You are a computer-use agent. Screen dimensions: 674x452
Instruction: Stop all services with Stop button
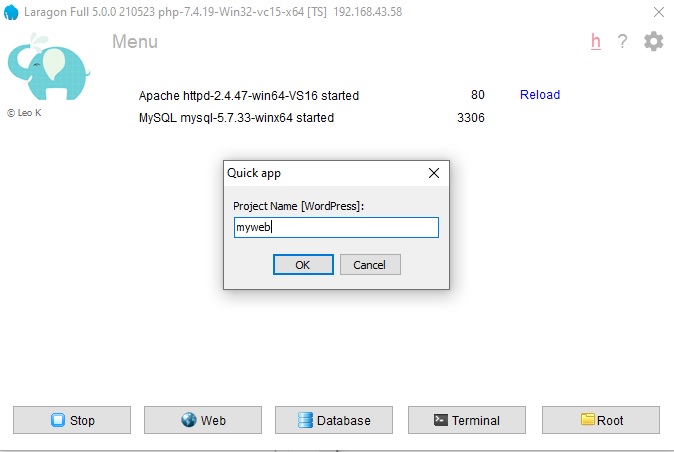coord(72,420)
